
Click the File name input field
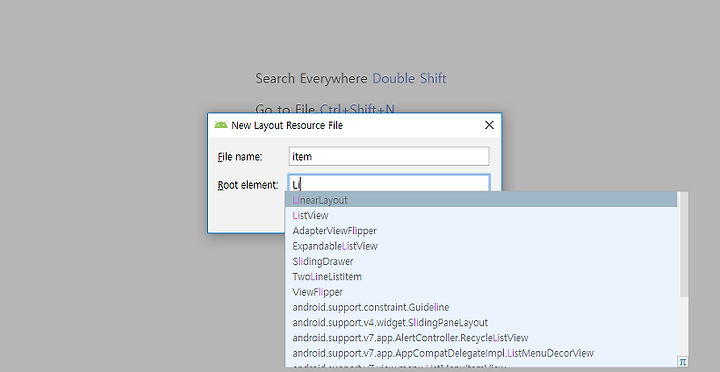tap(389, 157)
